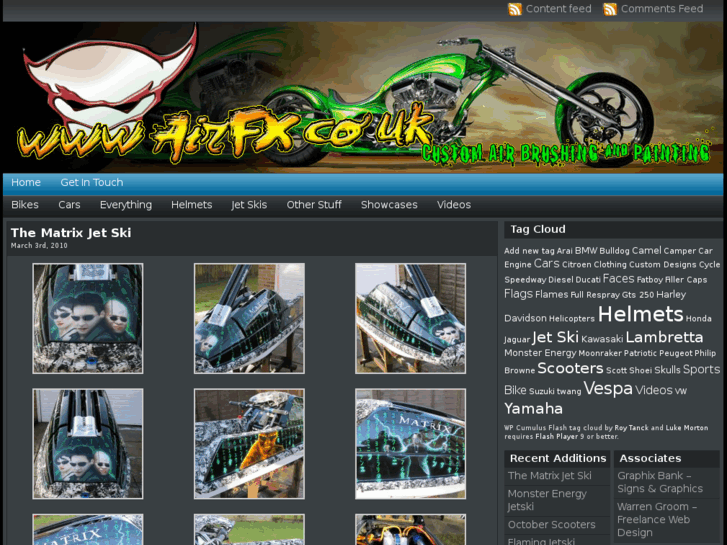727x545 pixels.
Task: Open the Cars category
Action: point(69,205)
